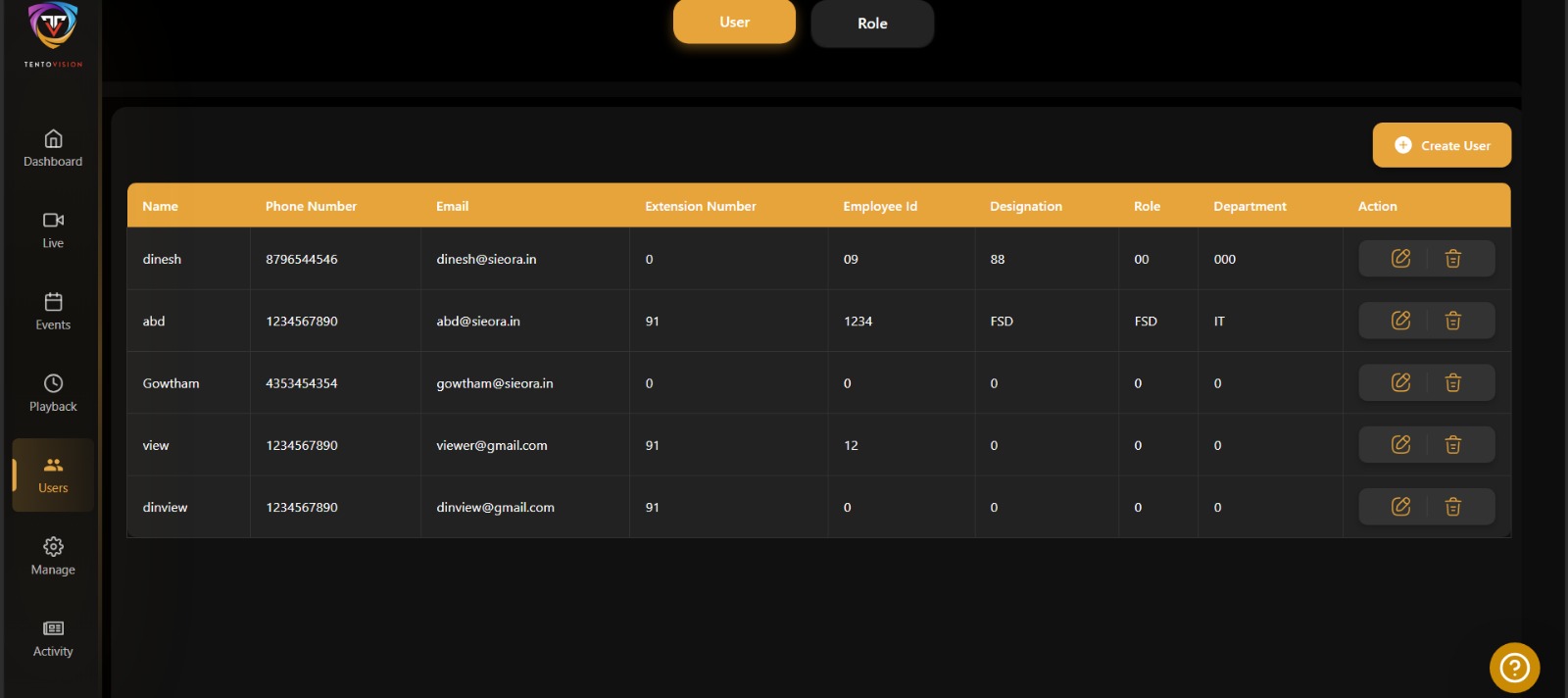Click the Email column header

[x=452, y=206]
